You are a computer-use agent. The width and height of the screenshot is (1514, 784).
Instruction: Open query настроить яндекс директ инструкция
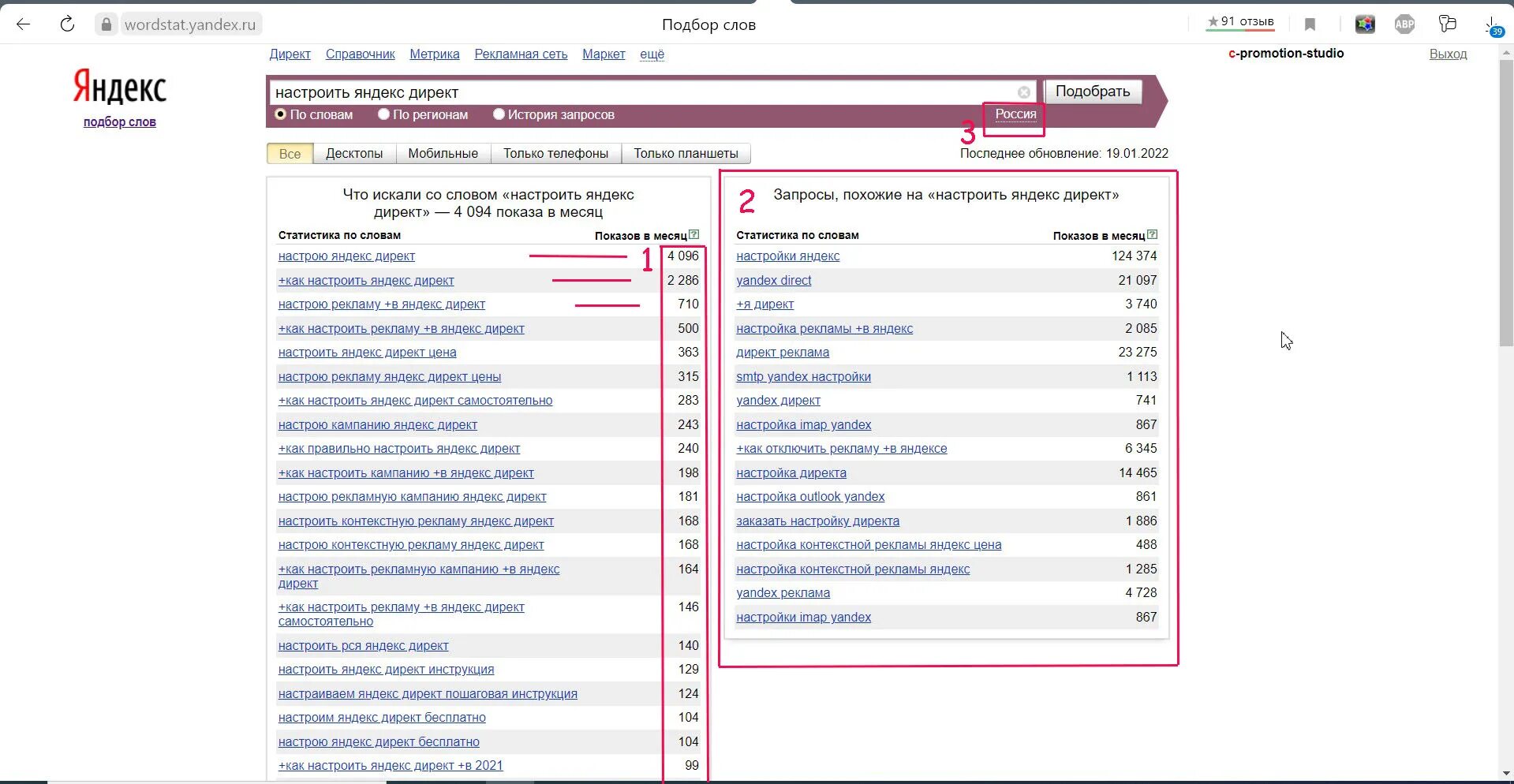(x=386, y=670)
